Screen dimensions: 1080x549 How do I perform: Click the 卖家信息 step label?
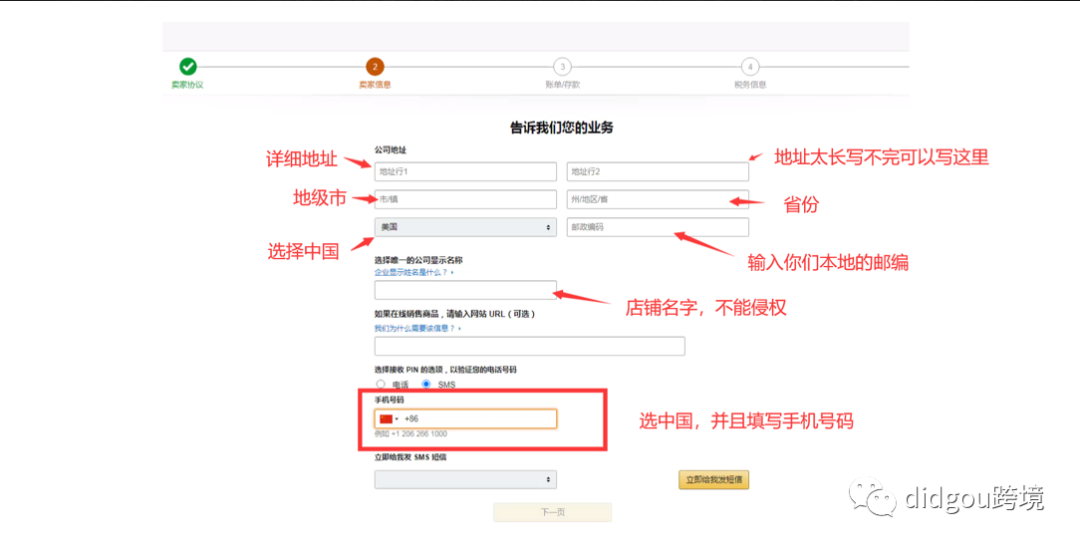[375, 85]
